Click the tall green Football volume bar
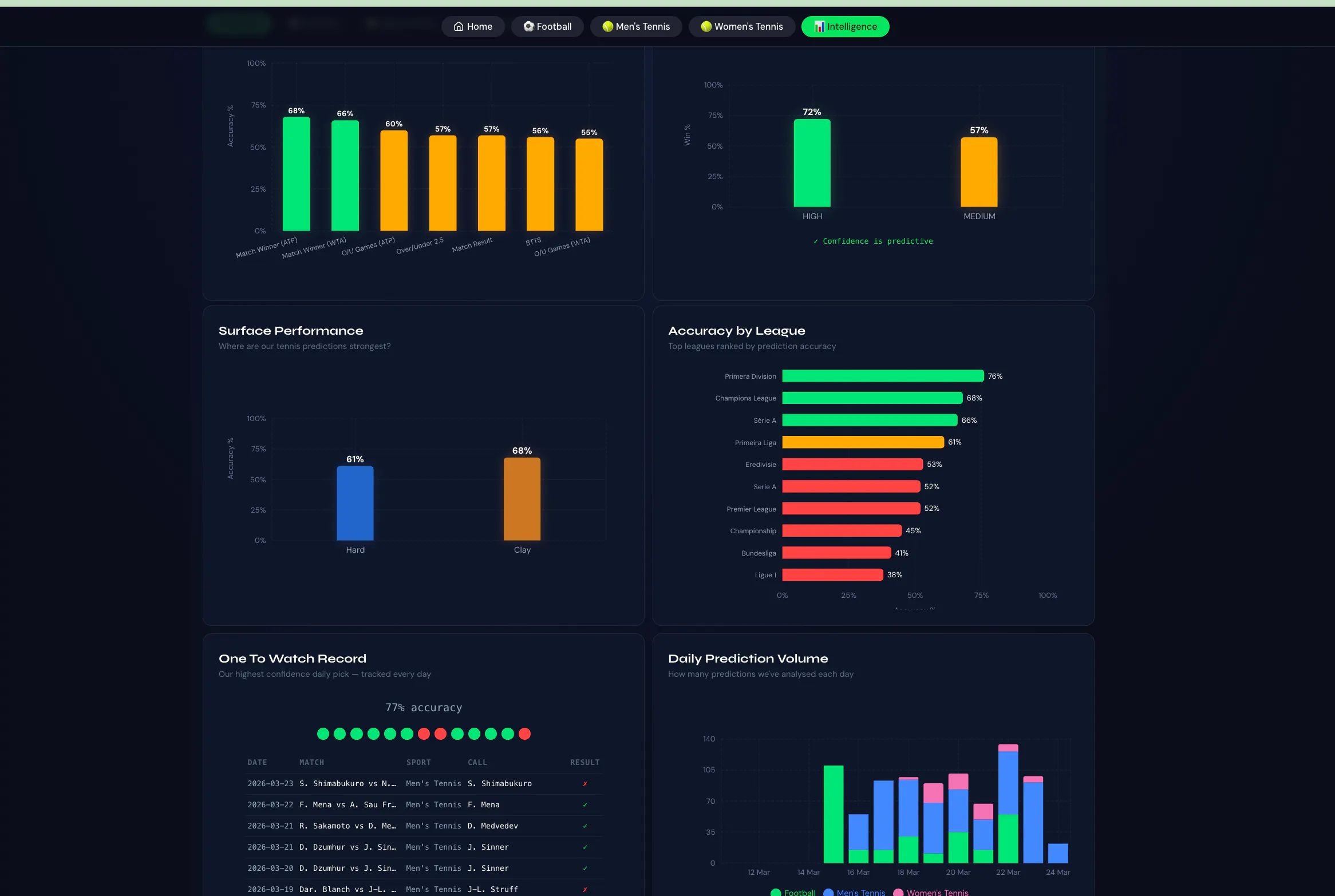 pos(834,814)
